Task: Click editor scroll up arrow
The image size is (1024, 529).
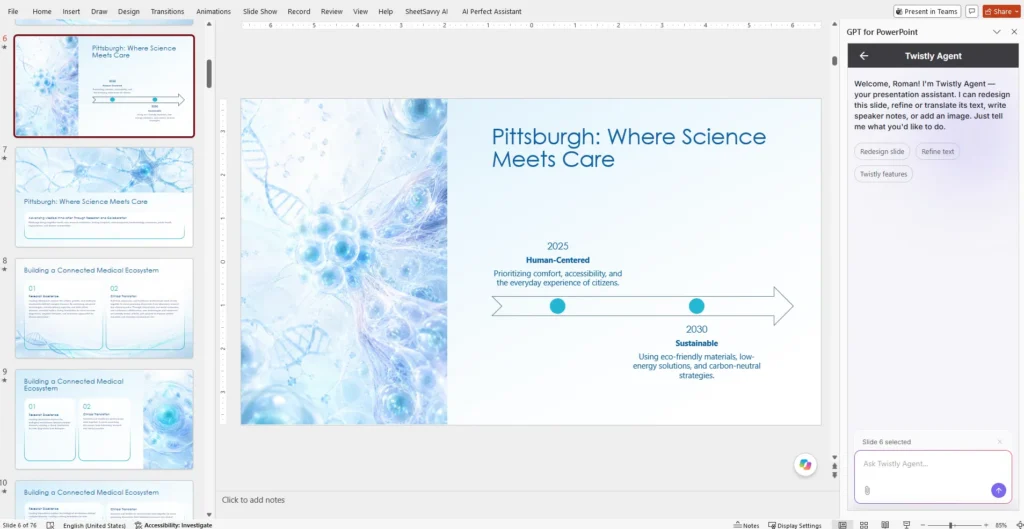Action: [834, 25]
